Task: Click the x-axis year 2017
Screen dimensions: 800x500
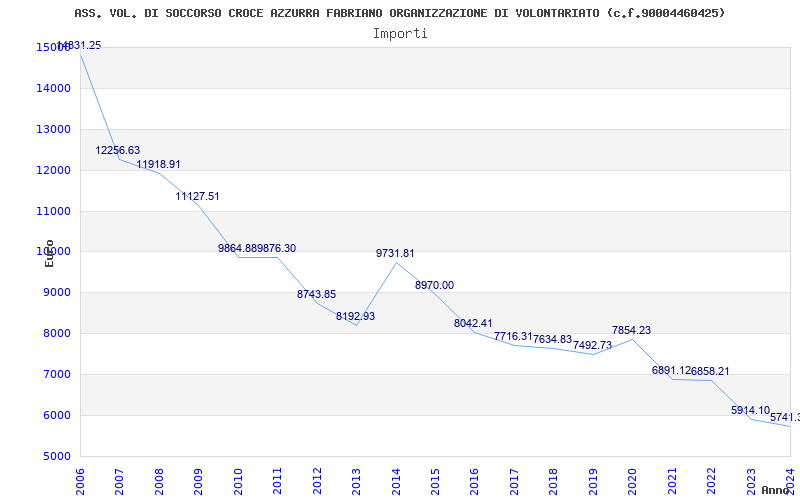Action: (x=514, y=481)
